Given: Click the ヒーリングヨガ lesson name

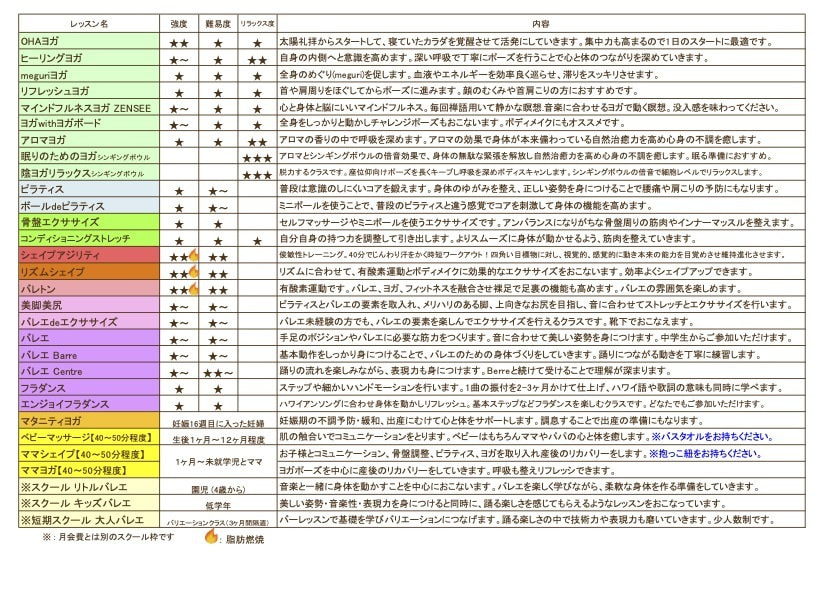Looking at the screenshot, I should [51, 58].
